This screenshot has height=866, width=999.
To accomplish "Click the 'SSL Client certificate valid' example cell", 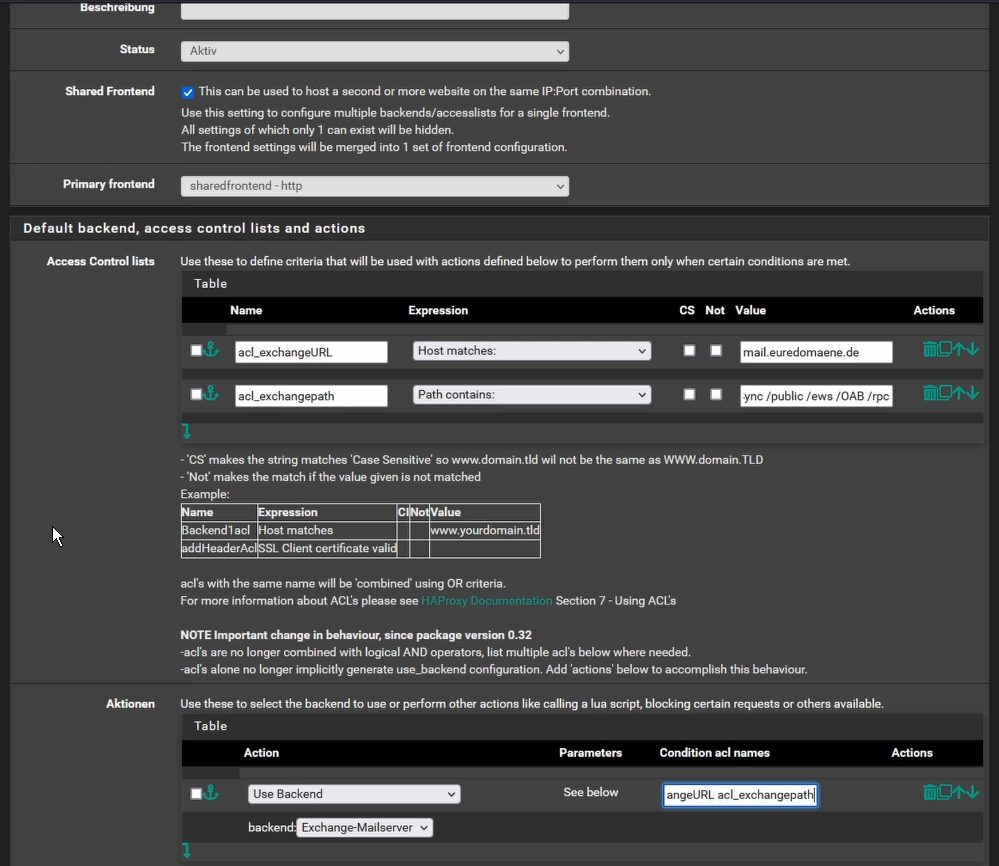I will pyautogui.click(x=327, y=548).
